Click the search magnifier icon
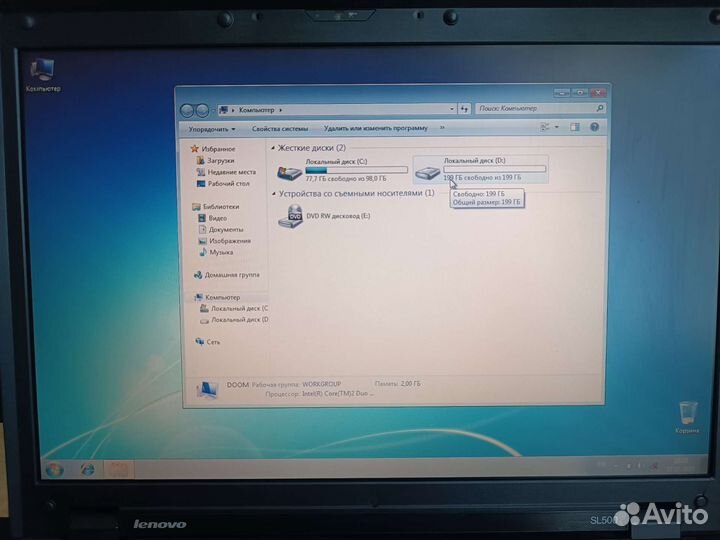The width and height of the screenshot is (720, 540). 599,108
